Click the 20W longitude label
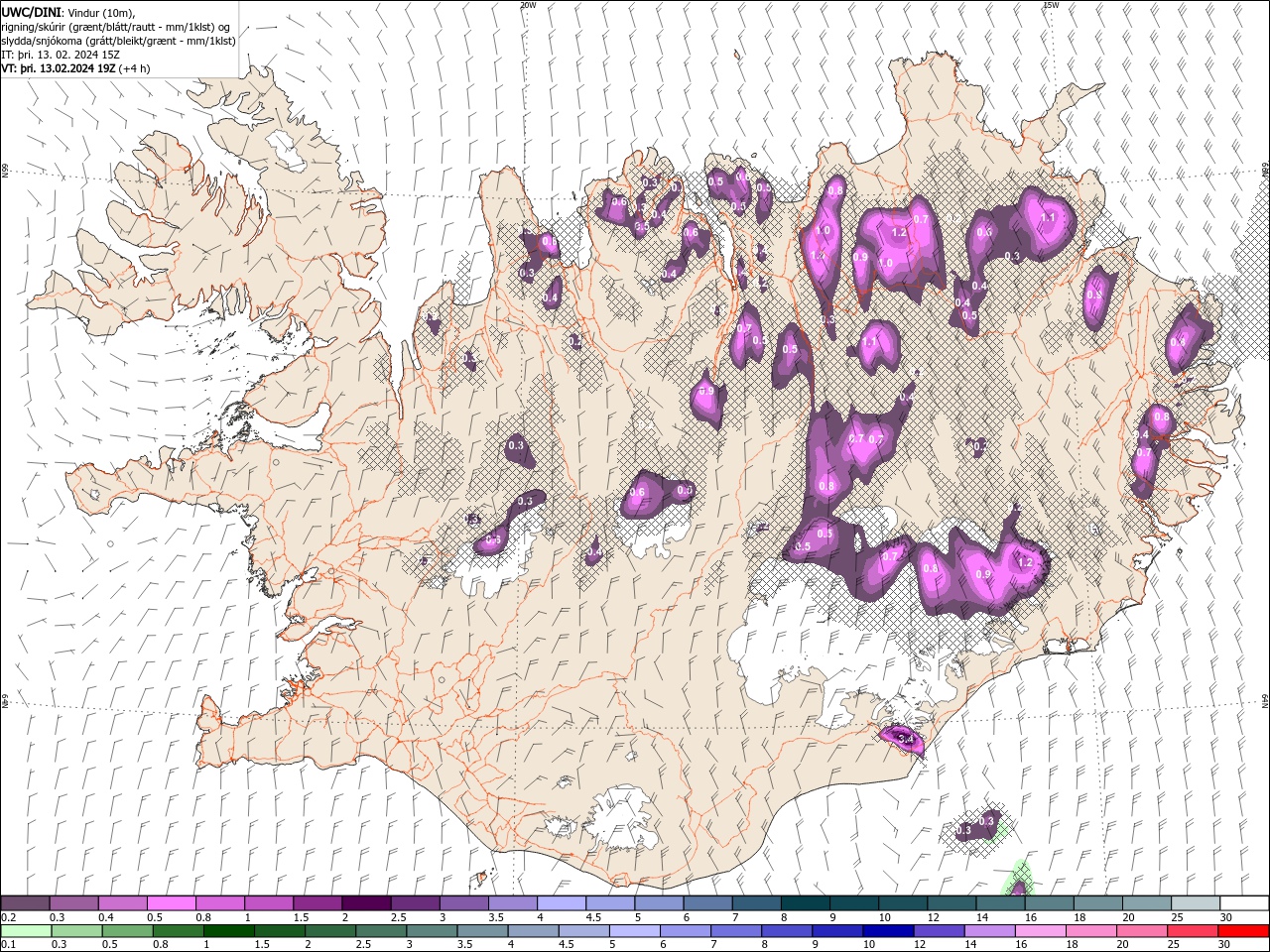This screenshot has width=1270, height=952. (x=527, y=5)
